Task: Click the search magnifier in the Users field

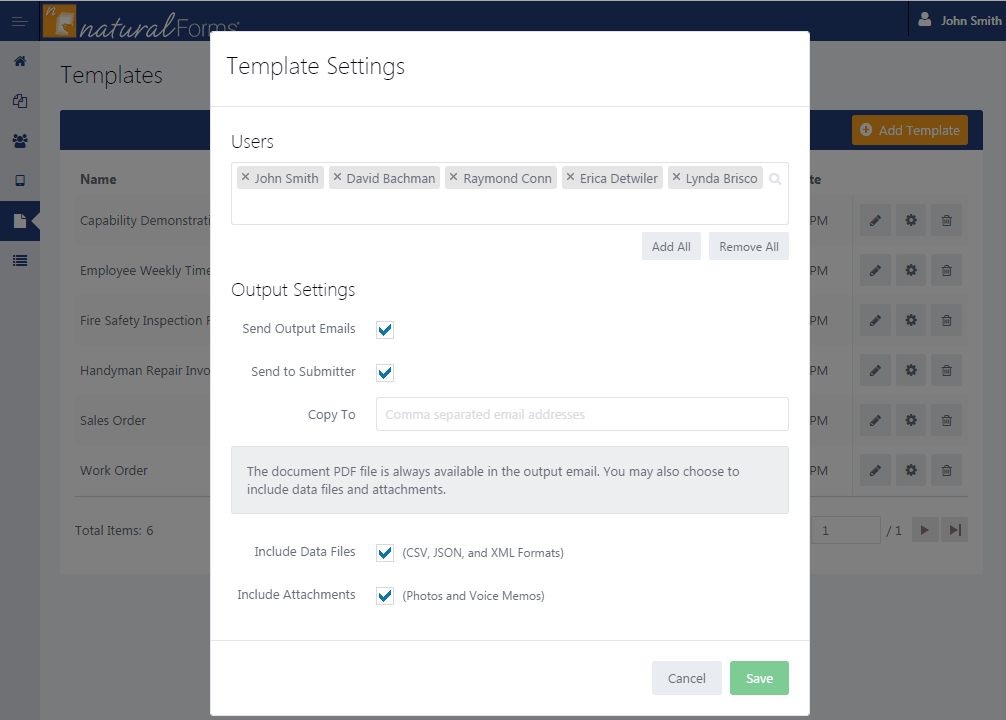Action: click(775, 178)
